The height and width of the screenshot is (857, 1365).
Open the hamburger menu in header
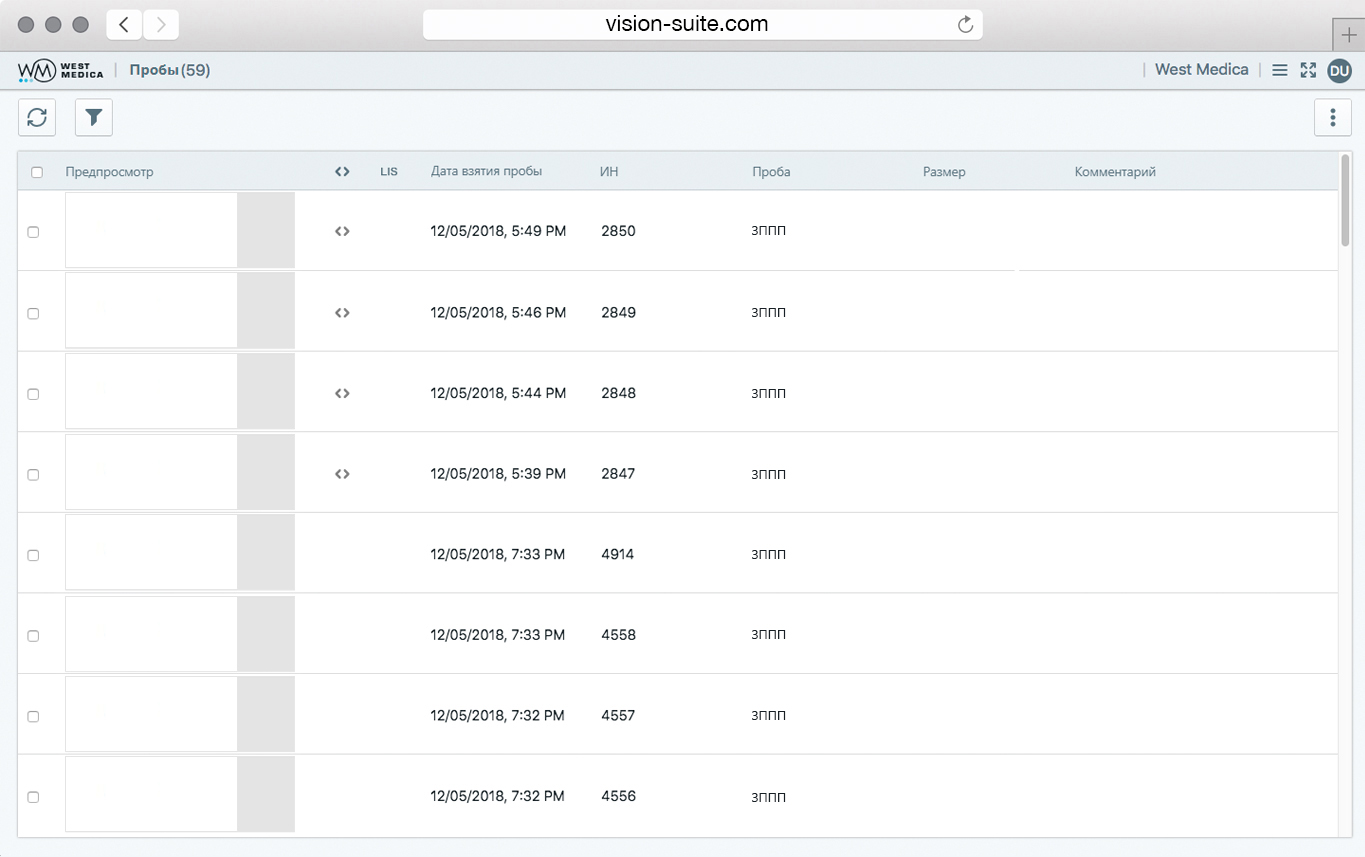1279,70
